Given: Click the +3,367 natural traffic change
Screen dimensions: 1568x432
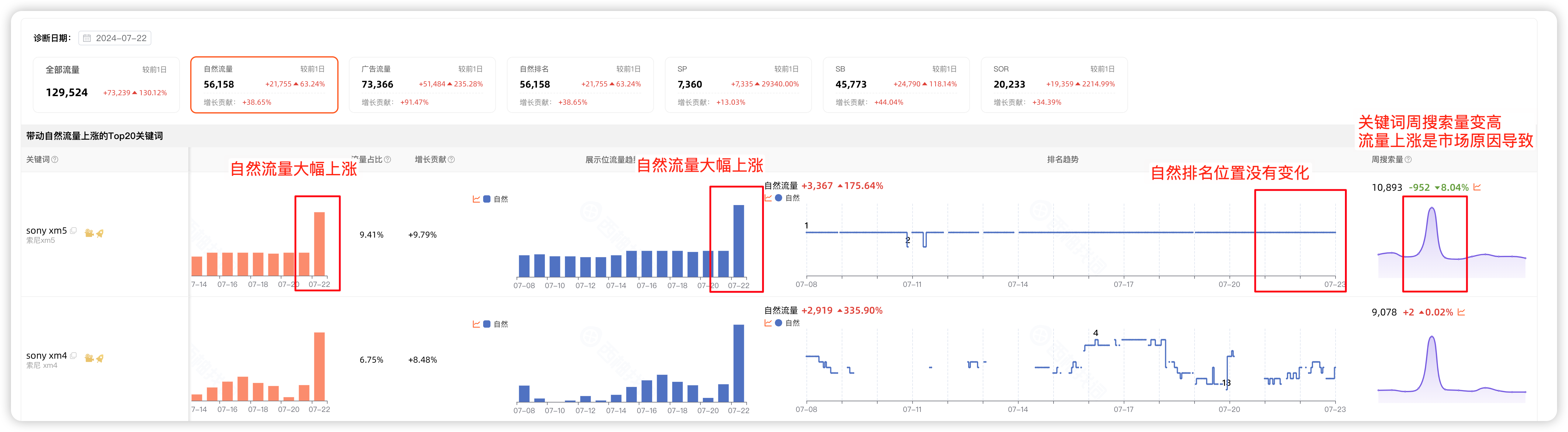Looking at the screenshot, I should tap(817, 186).
